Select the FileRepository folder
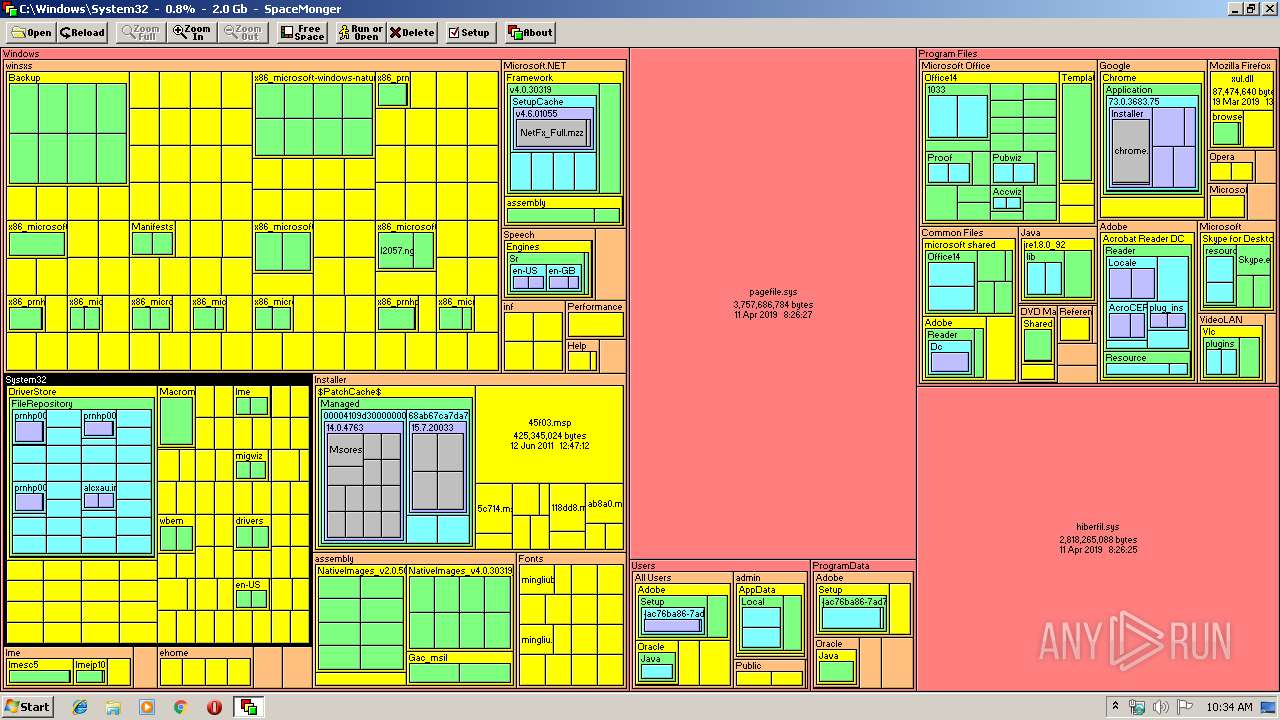This screenshot has height=720, width=1280. pyautogui.click(x=42, y=404)
